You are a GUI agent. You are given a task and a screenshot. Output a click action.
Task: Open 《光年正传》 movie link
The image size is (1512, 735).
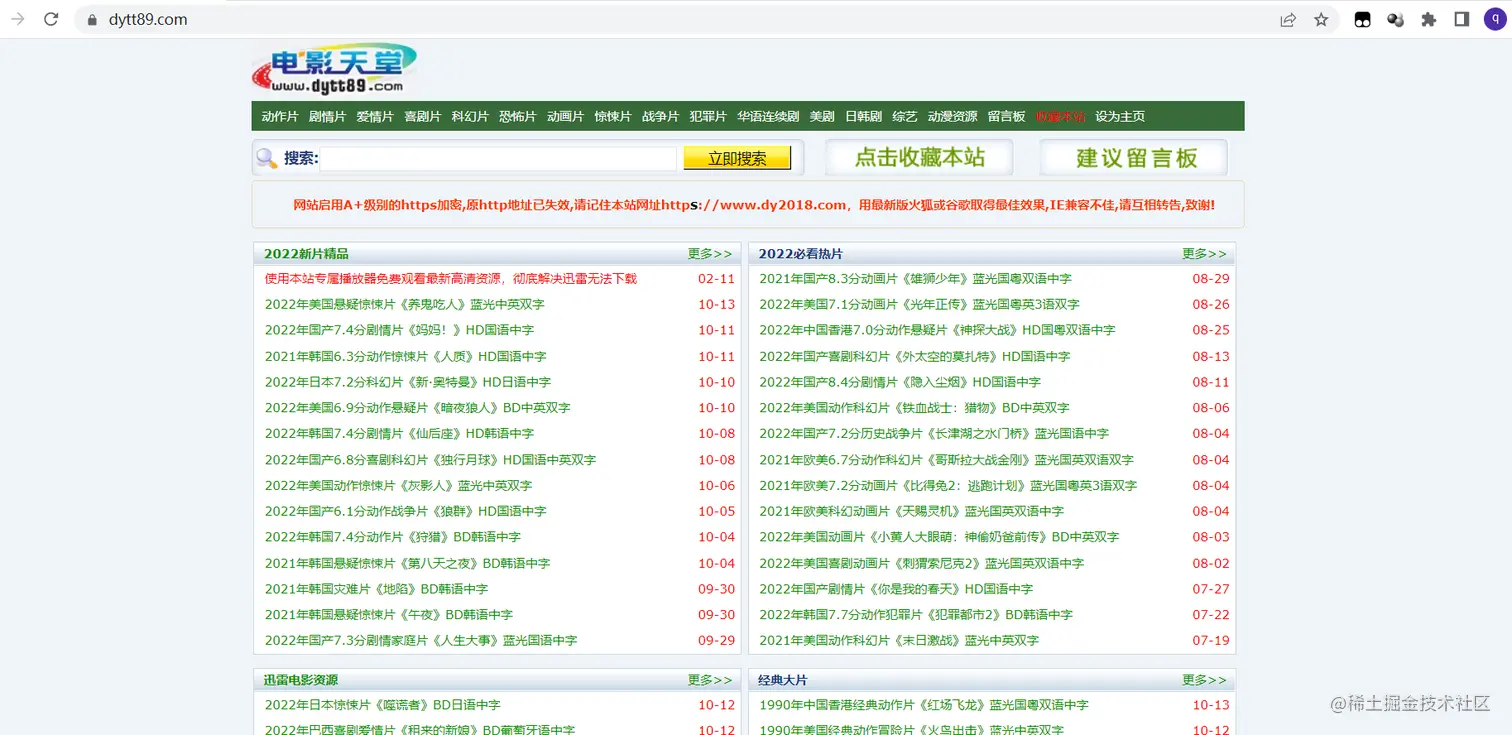[919, 304]
